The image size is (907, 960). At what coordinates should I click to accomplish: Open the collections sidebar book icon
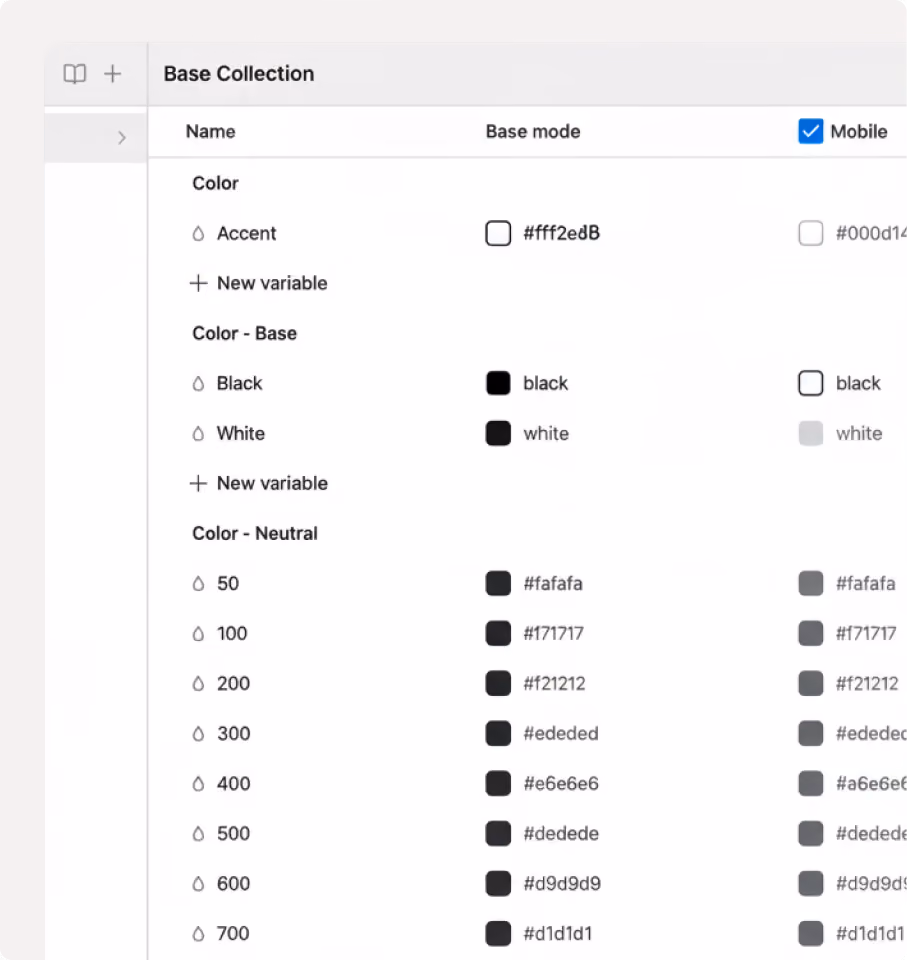pos(75,74)
